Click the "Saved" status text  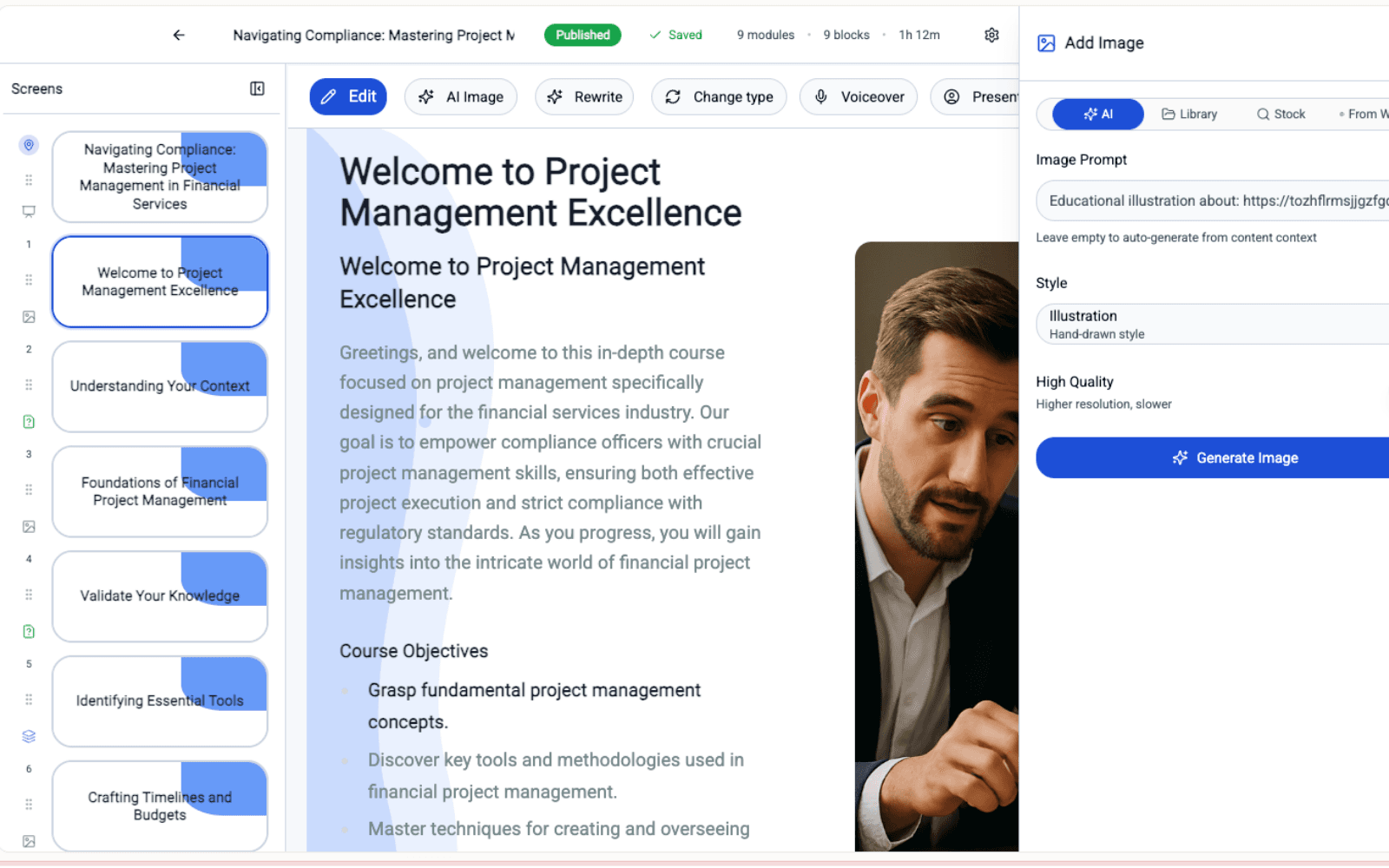click(685, 35)
